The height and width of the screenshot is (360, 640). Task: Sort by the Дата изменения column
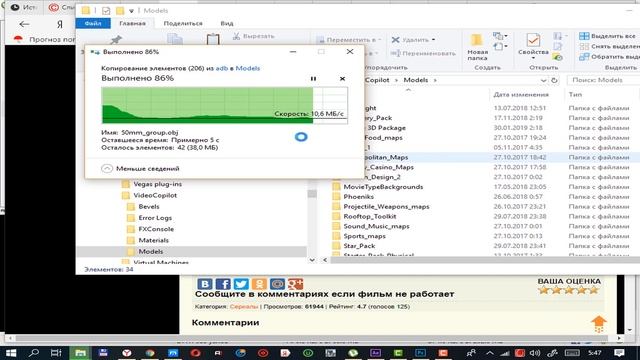pos(521,94)
